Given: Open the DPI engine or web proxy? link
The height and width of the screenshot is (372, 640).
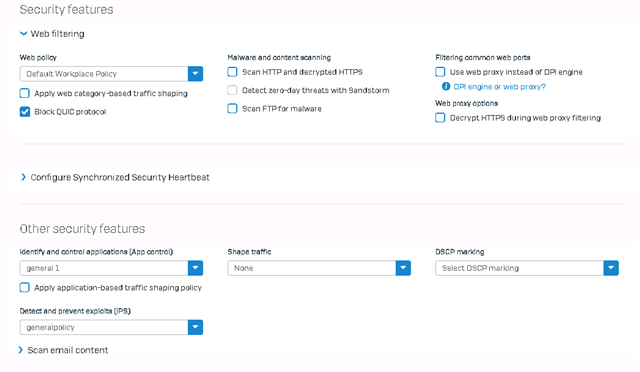Looking at the screenshot, I should pyautogui.click(x=499, y=87).
